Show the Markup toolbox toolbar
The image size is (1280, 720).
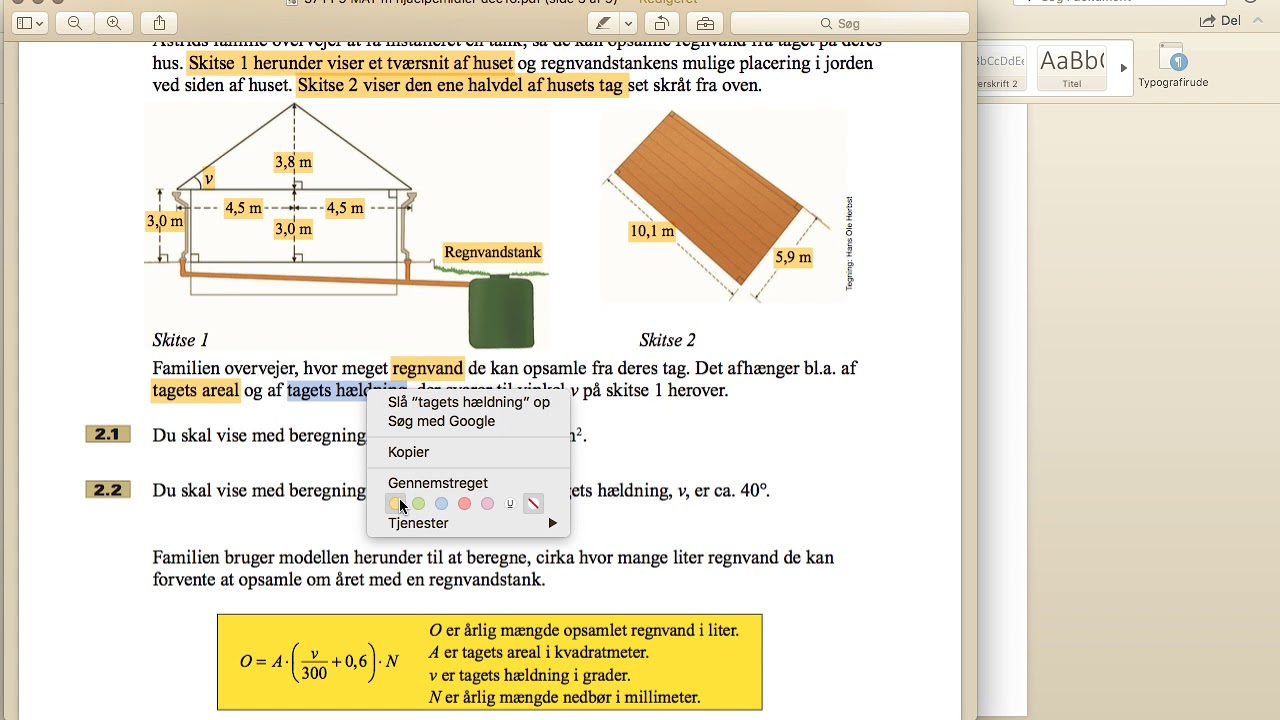pyautogui.click(x=705, y=23)
